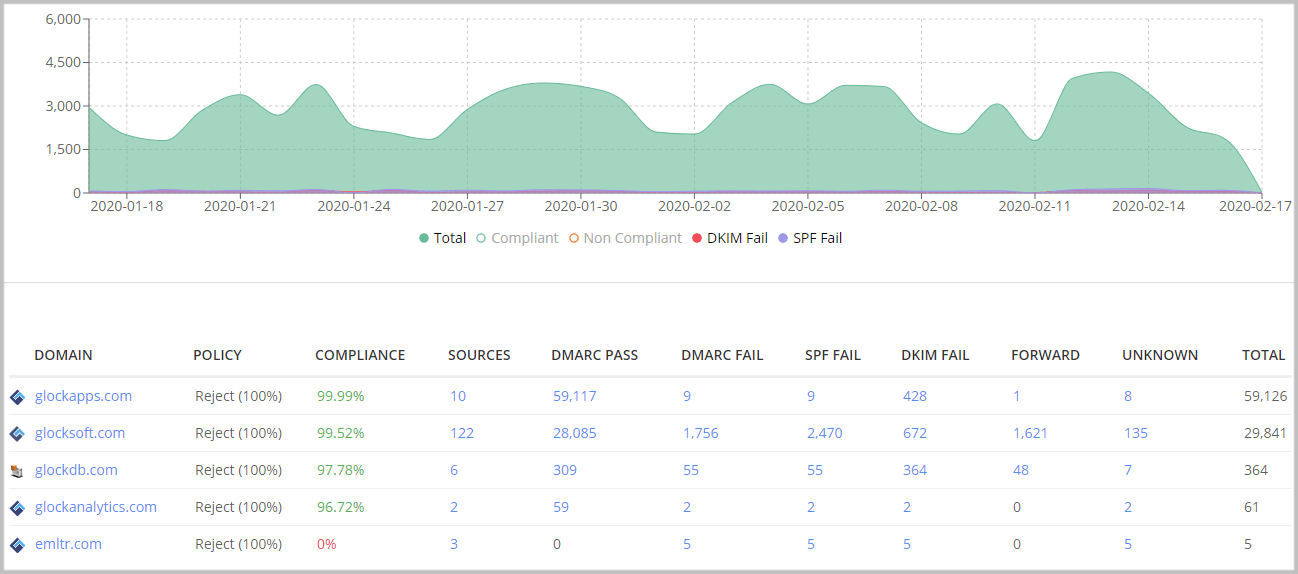
Task: Click unknown value 7 for glockdb.com
Action: tap(1128, 470)
